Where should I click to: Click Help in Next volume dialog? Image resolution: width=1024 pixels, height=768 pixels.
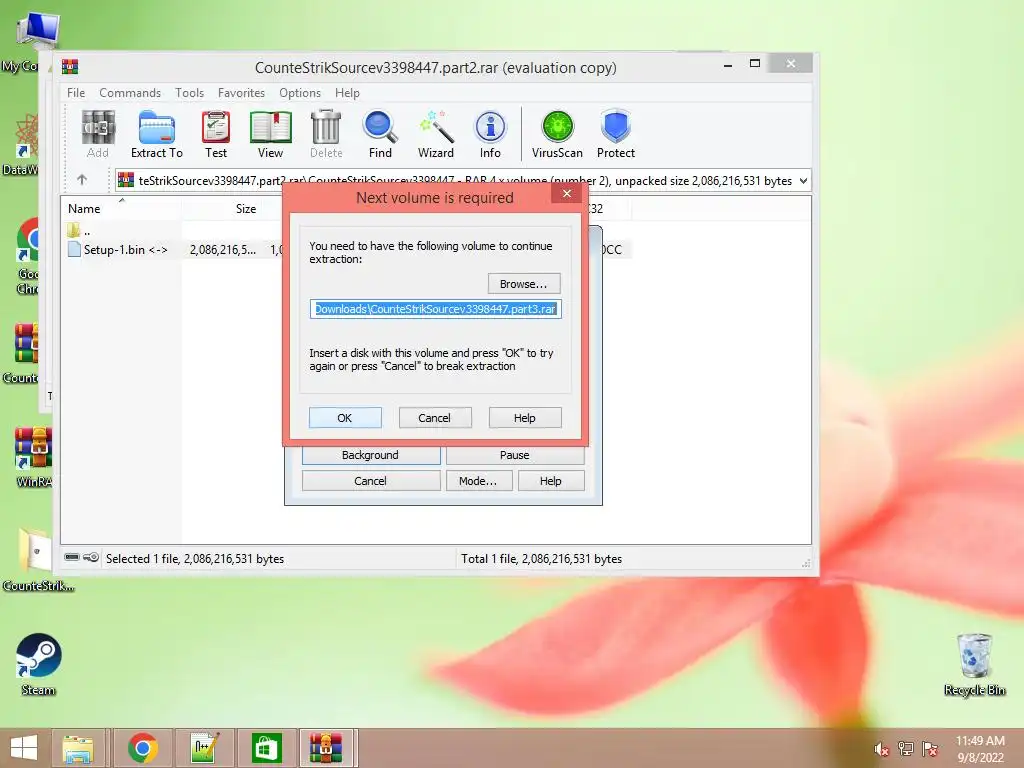(524, 418)
